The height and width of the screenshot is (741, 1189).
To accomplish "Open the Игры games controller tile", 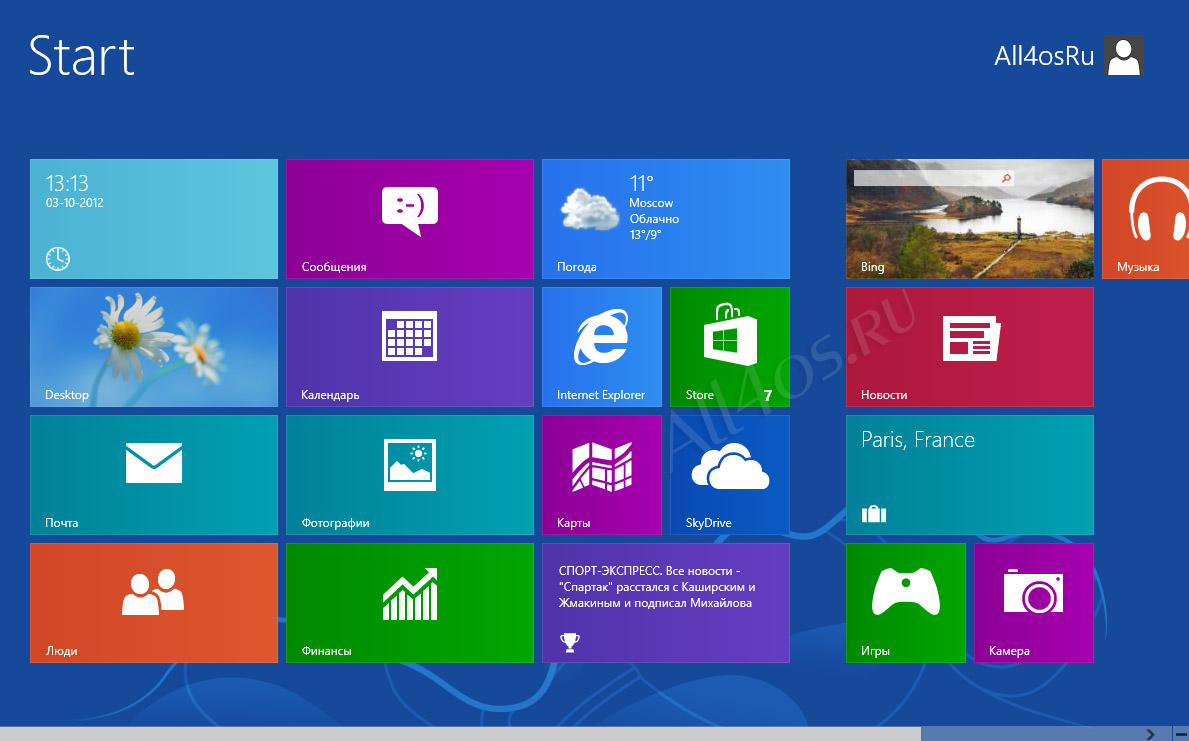I will [x=906, y=603].
